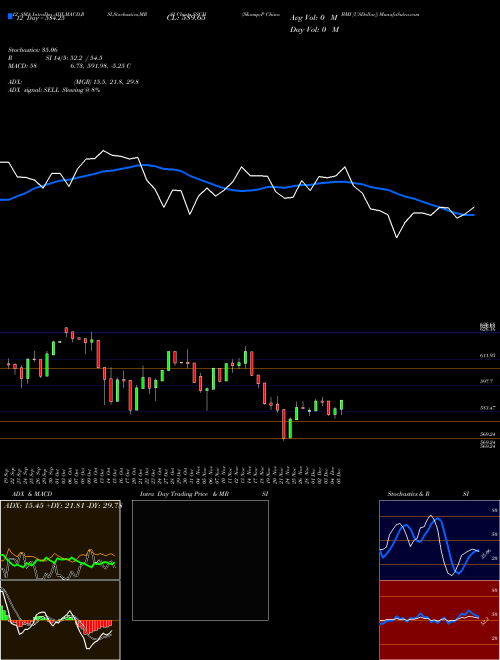
Task: Open the ADX indicator chart panel
Action: point(60,540)
